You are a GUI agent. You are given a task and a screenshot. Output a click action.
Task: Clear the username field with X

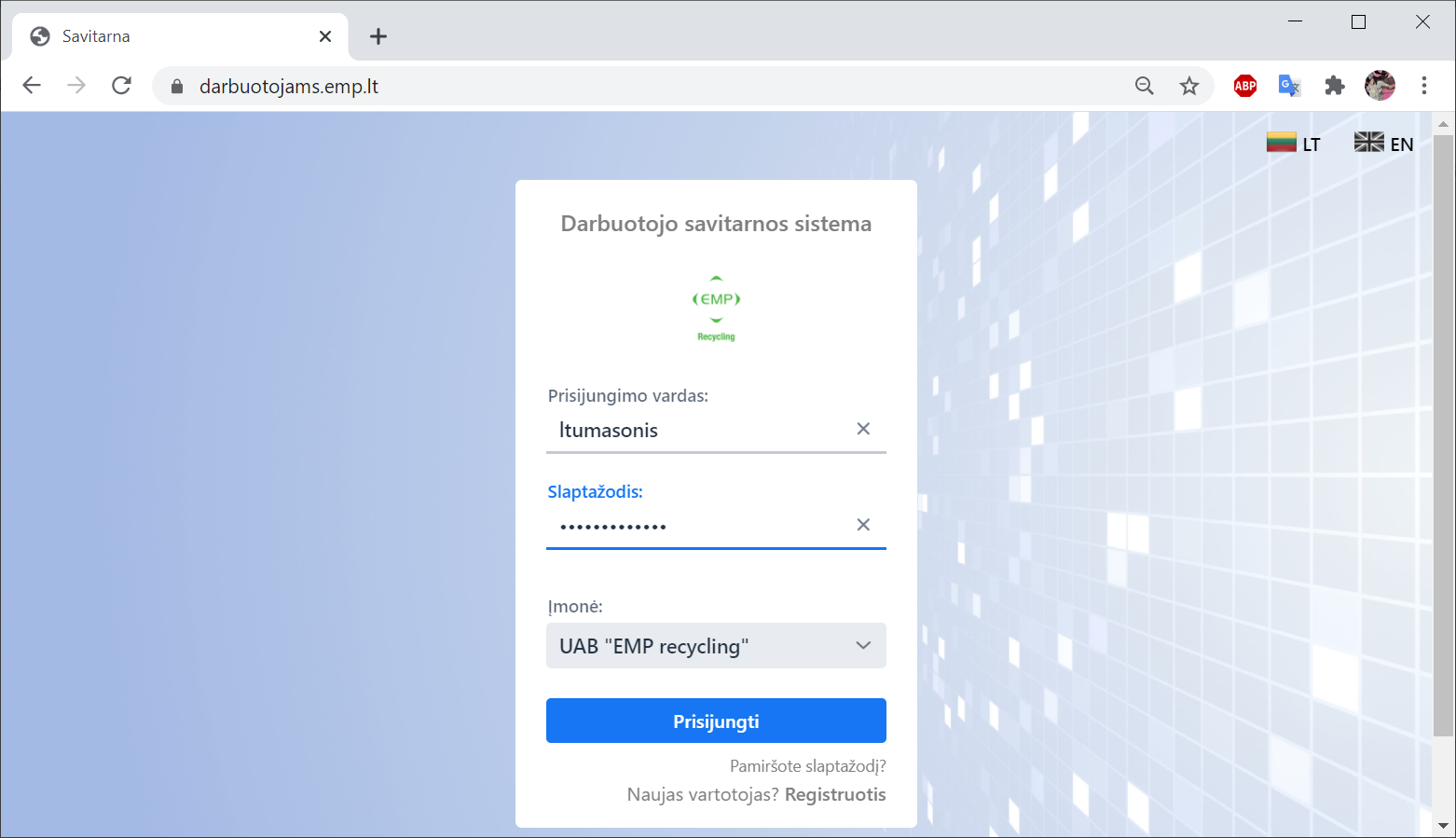pyautogui.click(x=863, y=429)
